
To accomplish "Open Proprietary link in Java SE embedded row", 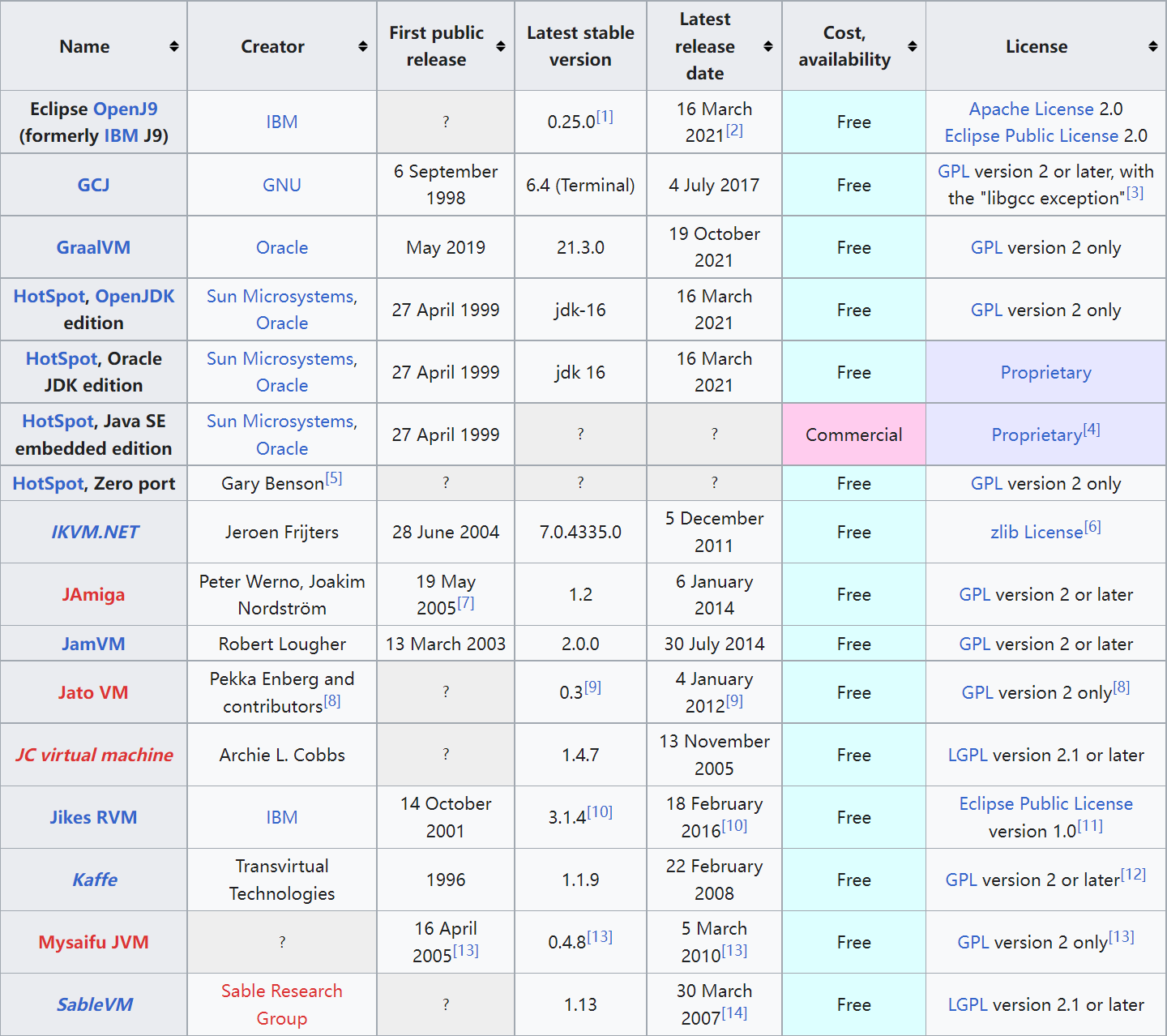I will click(1037, 435).
